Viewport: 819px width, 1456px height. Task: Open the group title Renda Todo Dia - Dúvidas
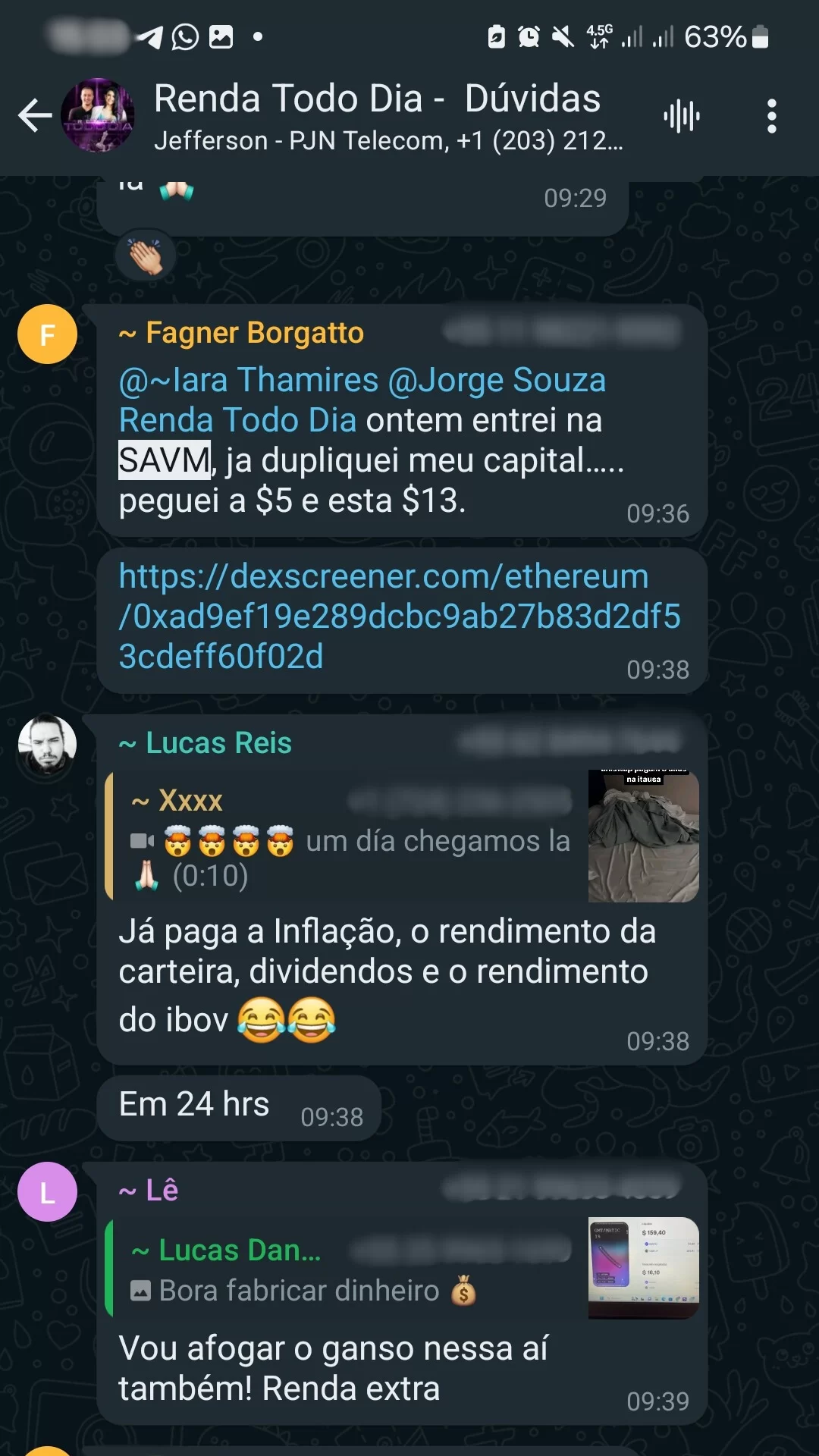[377, 99]
